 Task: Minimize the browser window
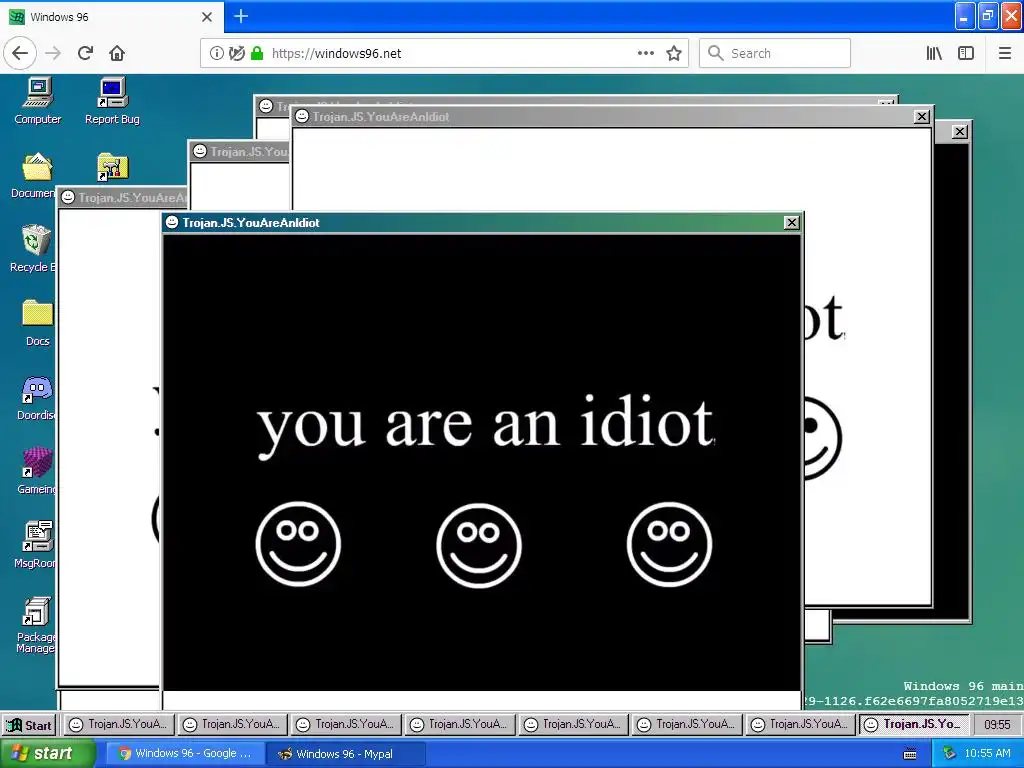(x=965, y=16)
